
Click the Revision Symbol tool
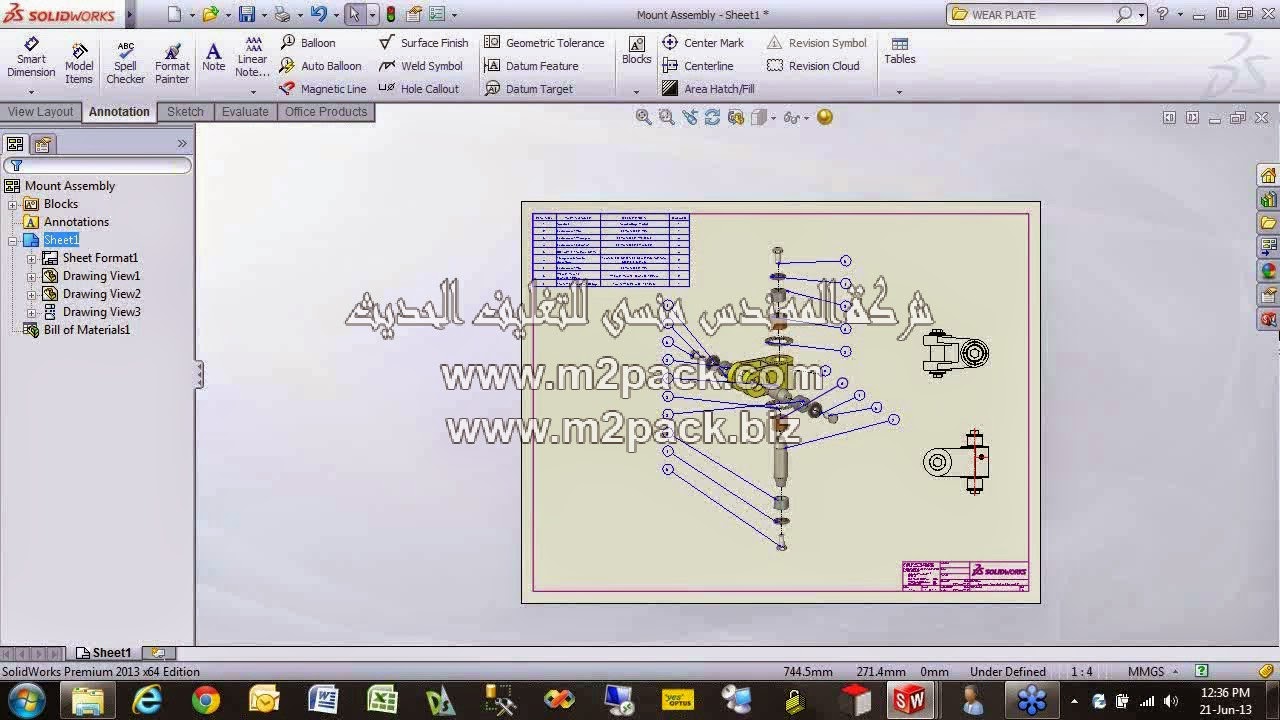pyautogui.click(x=817, y=43)
